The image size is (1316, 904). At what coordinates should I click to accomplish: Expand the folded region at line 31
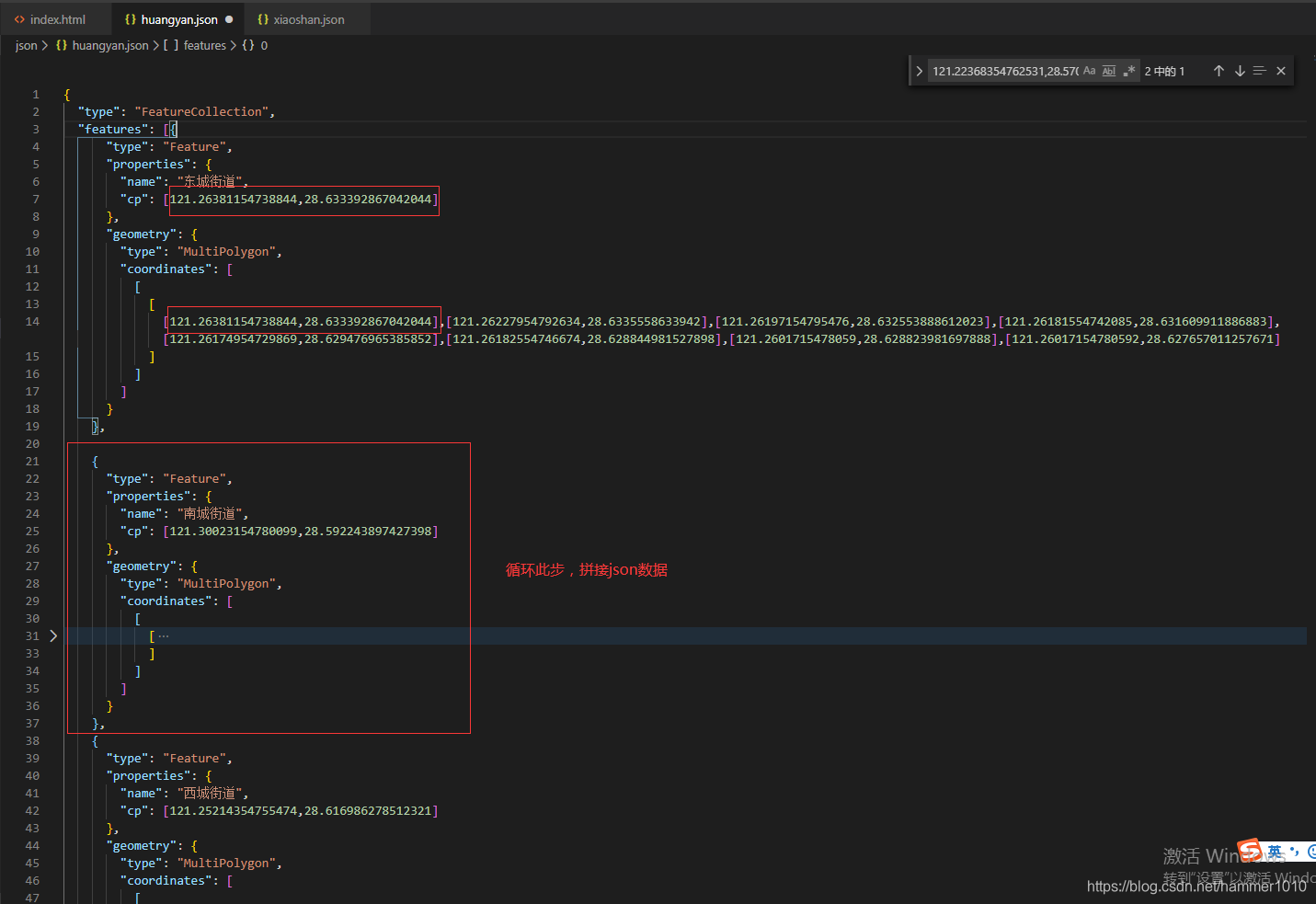click(53, 635)
